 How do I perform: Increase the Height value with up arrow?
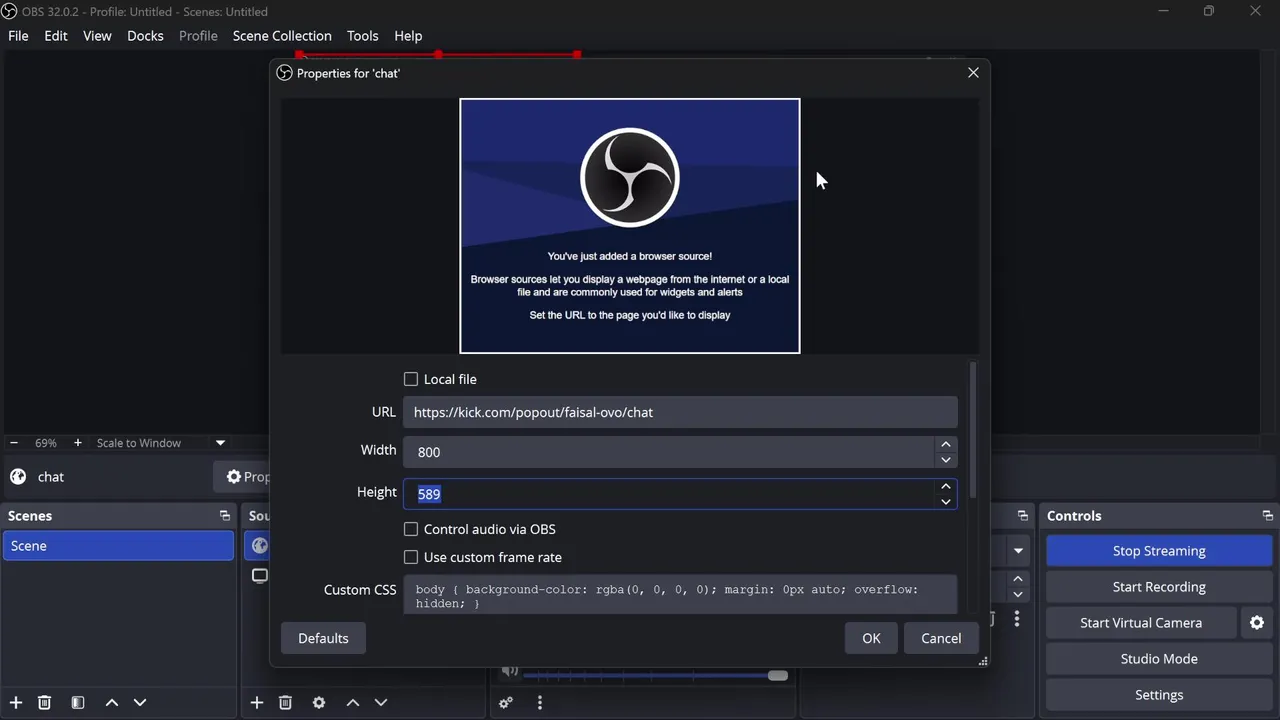[946, 486]
